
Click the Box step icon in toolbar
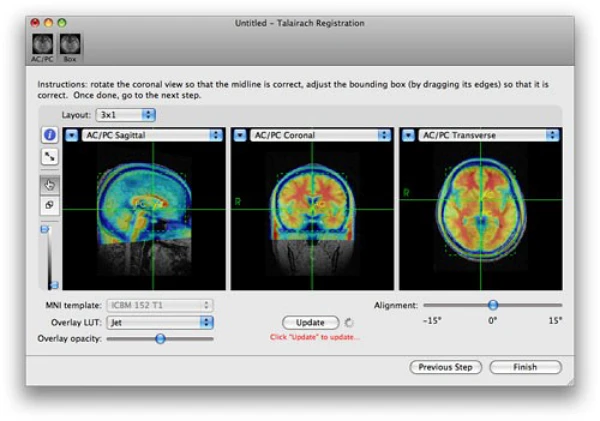pos(71,45)
